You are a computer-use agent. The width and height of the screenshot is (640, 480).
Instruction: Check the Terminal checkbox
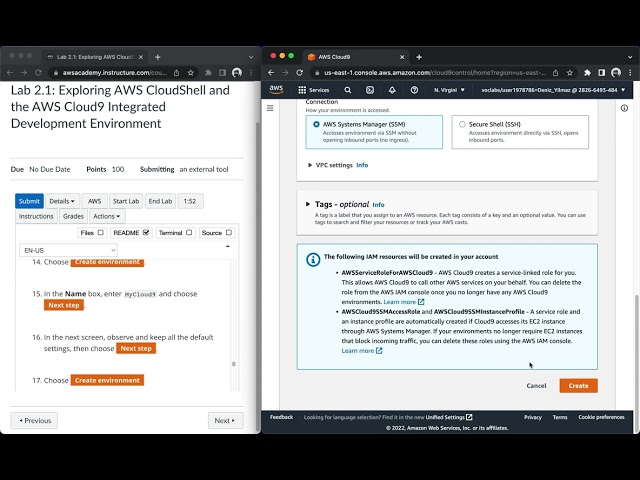pos(189,232)
